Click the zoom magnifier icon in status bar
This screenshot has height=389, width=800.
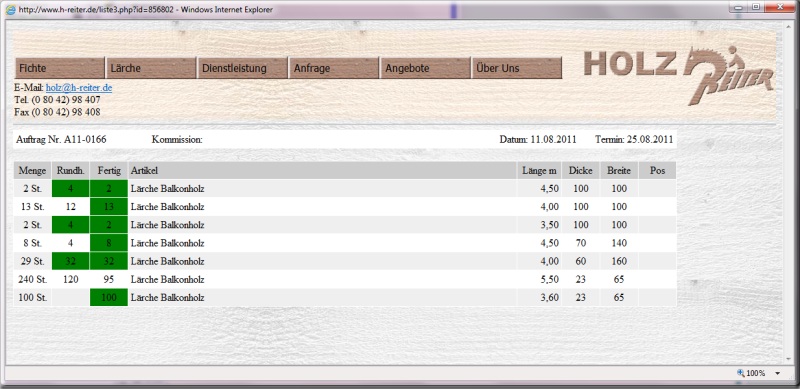point(741,373)
